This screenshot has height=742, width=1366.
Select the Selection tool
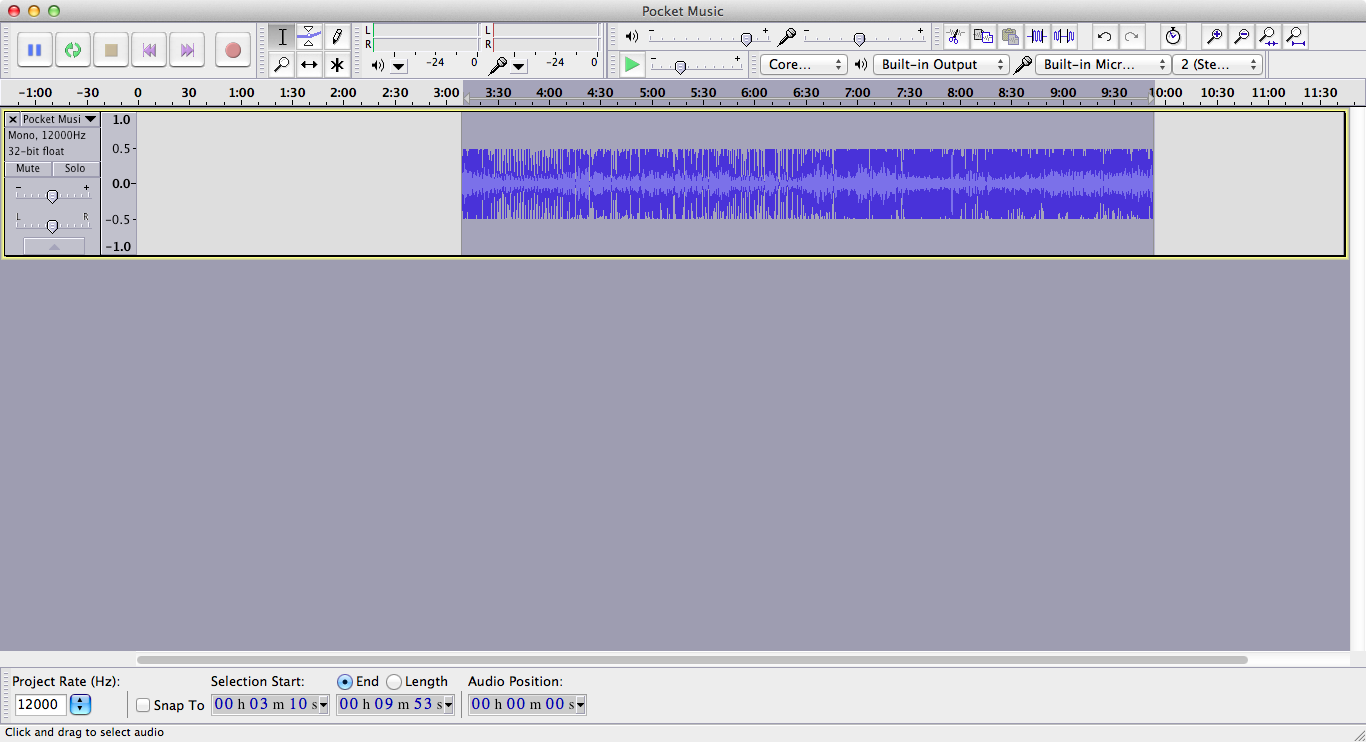[283, 36]
